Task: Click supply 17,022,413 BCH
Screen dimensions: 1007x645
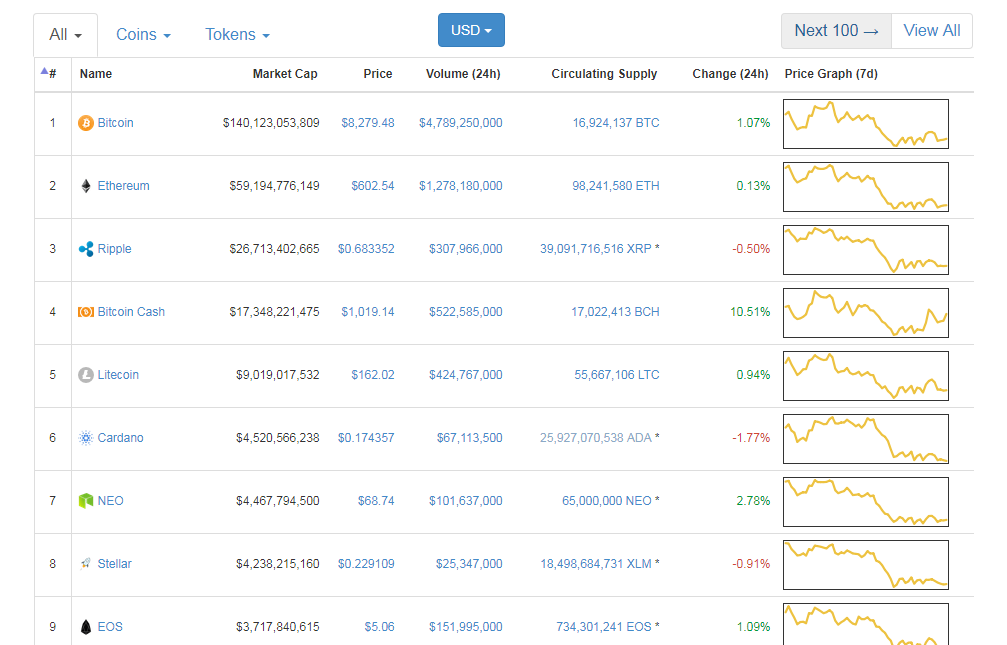Action: click(x=615, y=312)
